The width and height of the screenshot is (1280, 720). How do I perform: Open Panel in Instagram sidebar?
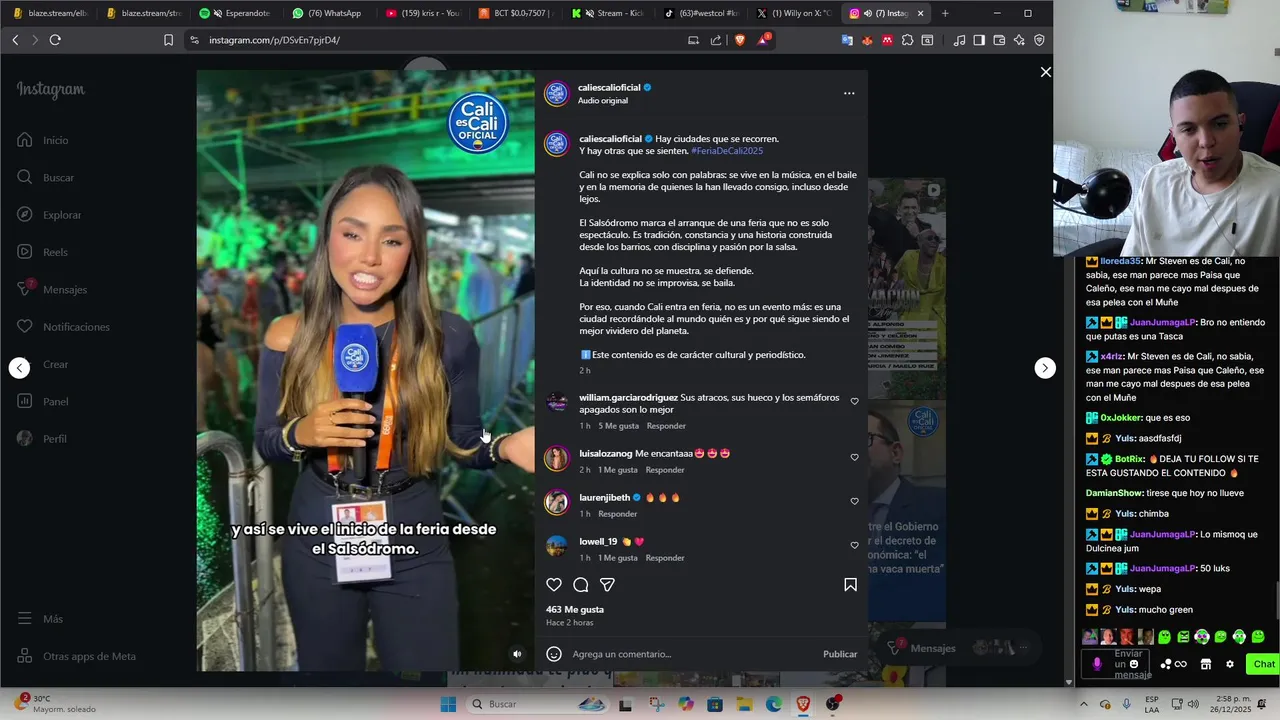pyautogui.click(x=43, y=401)
